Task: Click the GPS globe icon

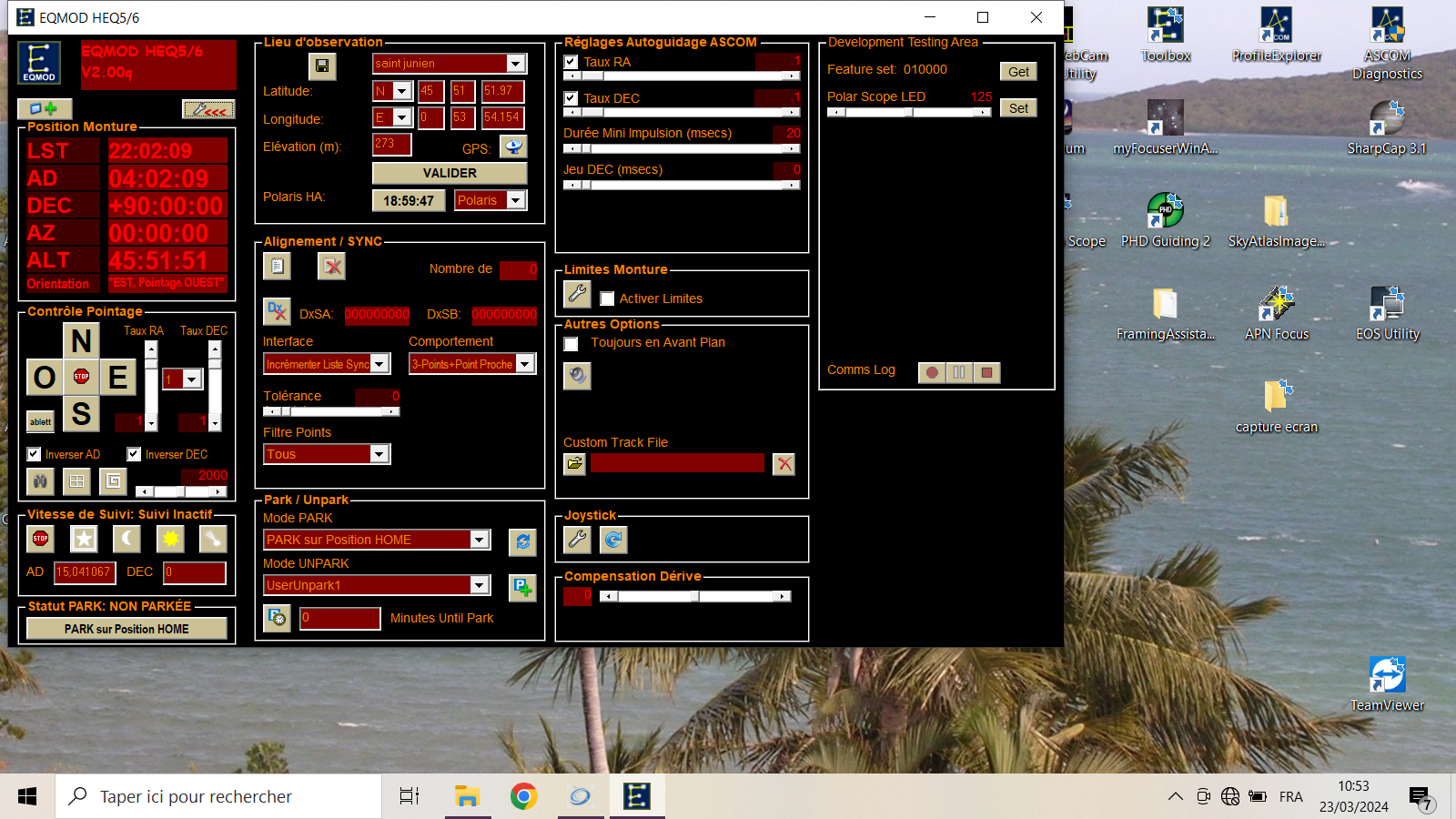Action: [x=513, y=147]
